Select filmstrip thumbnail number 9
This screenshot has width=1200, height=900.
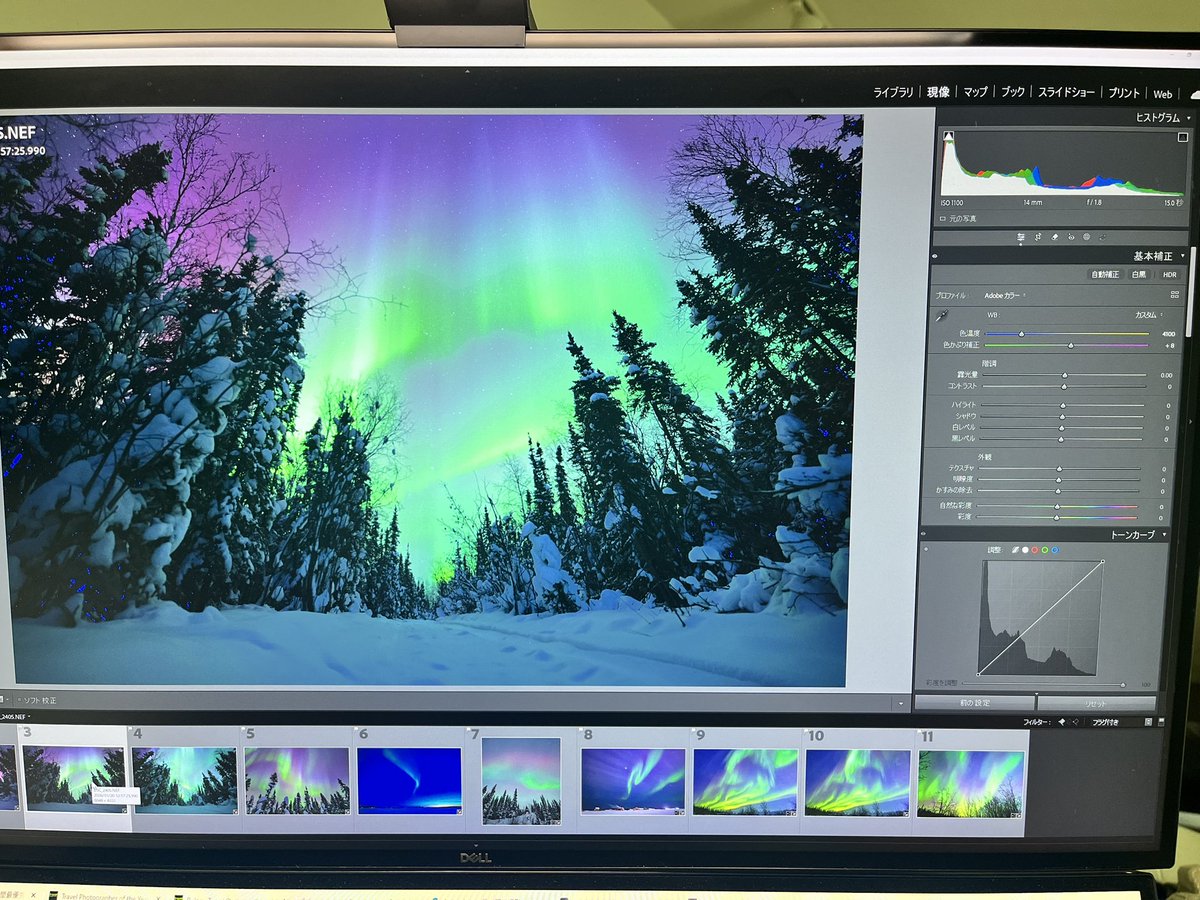tap(746, 782)
